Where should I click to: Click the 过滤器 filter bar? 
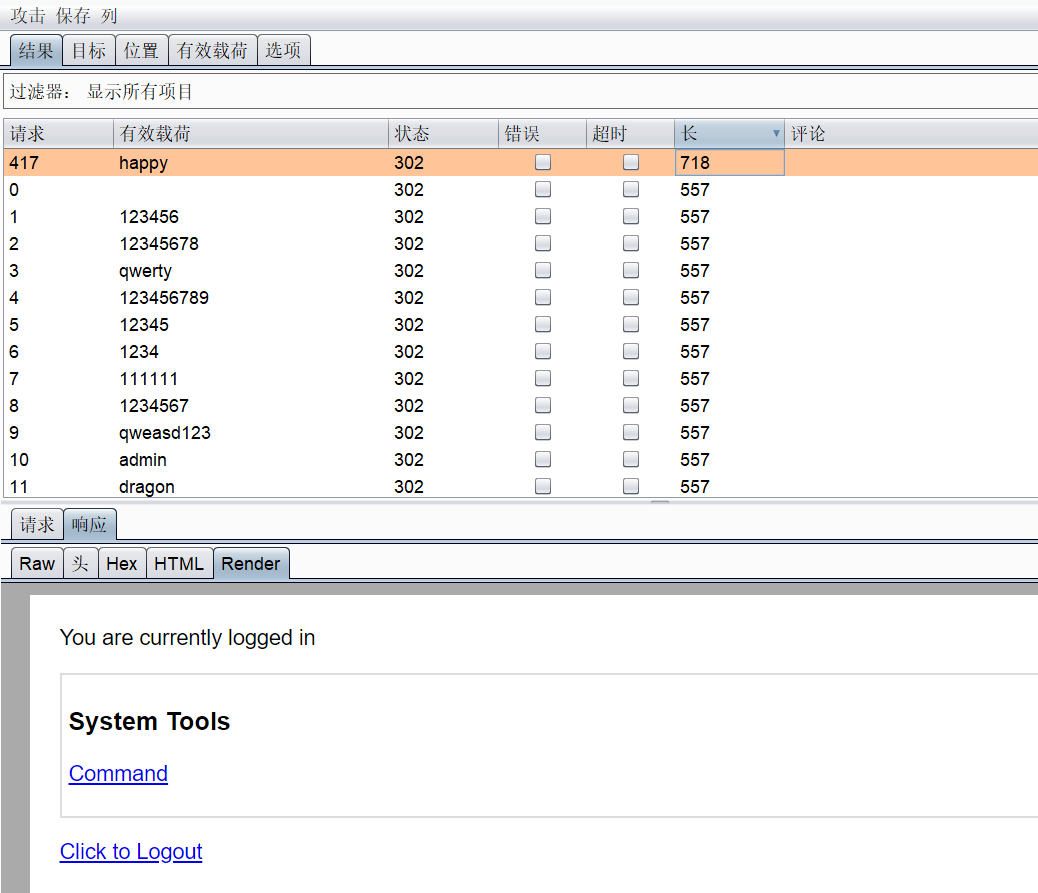coord(520,91)
